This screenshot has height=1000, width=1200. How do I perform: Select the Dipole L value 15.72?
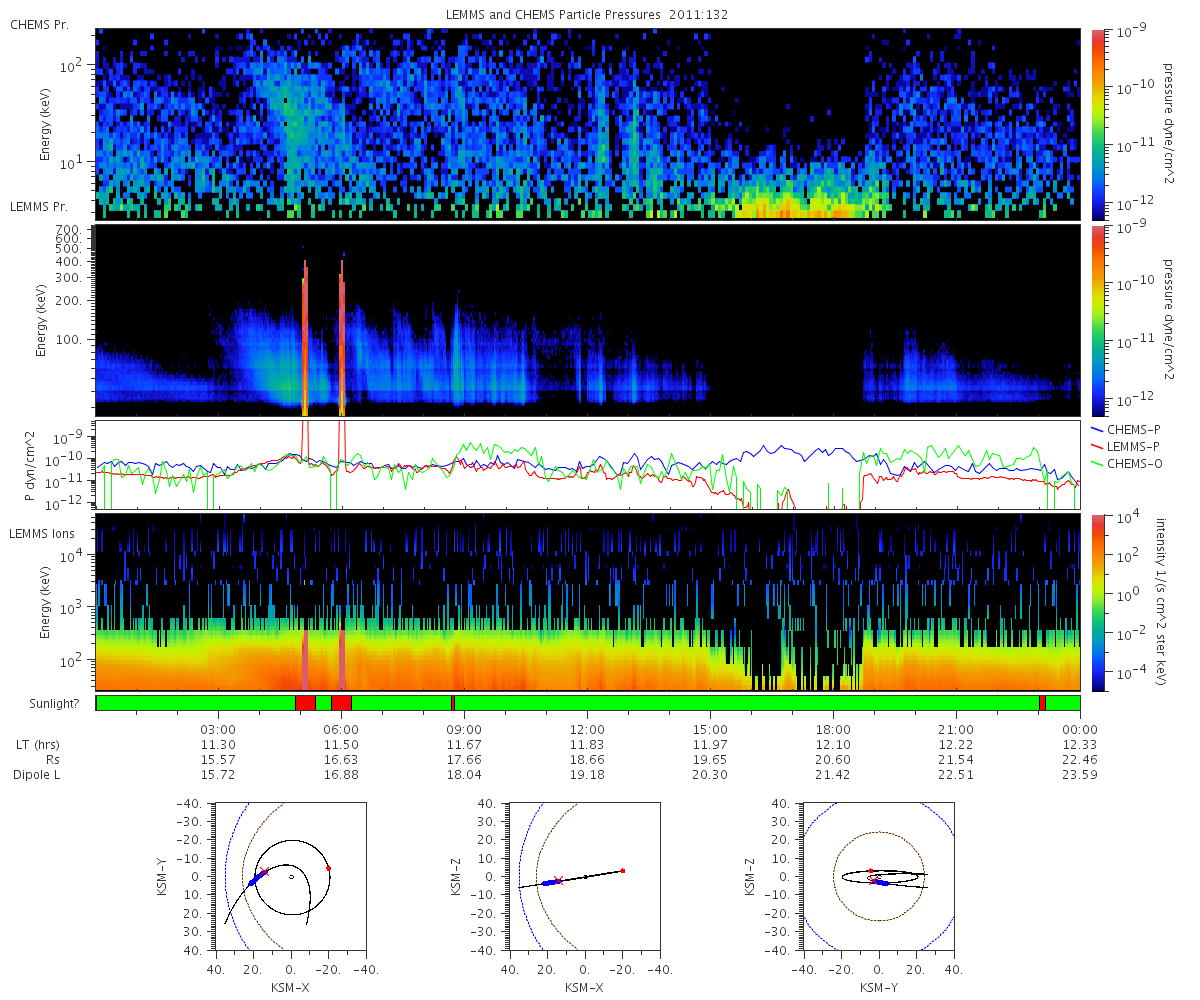click(218, 775)
